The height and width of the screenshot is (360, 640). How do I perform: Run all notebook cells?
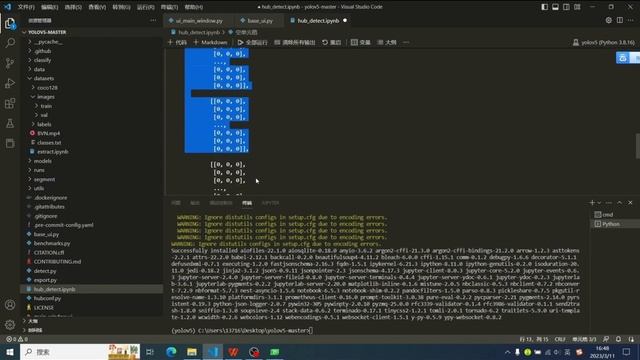click(252, 42)
